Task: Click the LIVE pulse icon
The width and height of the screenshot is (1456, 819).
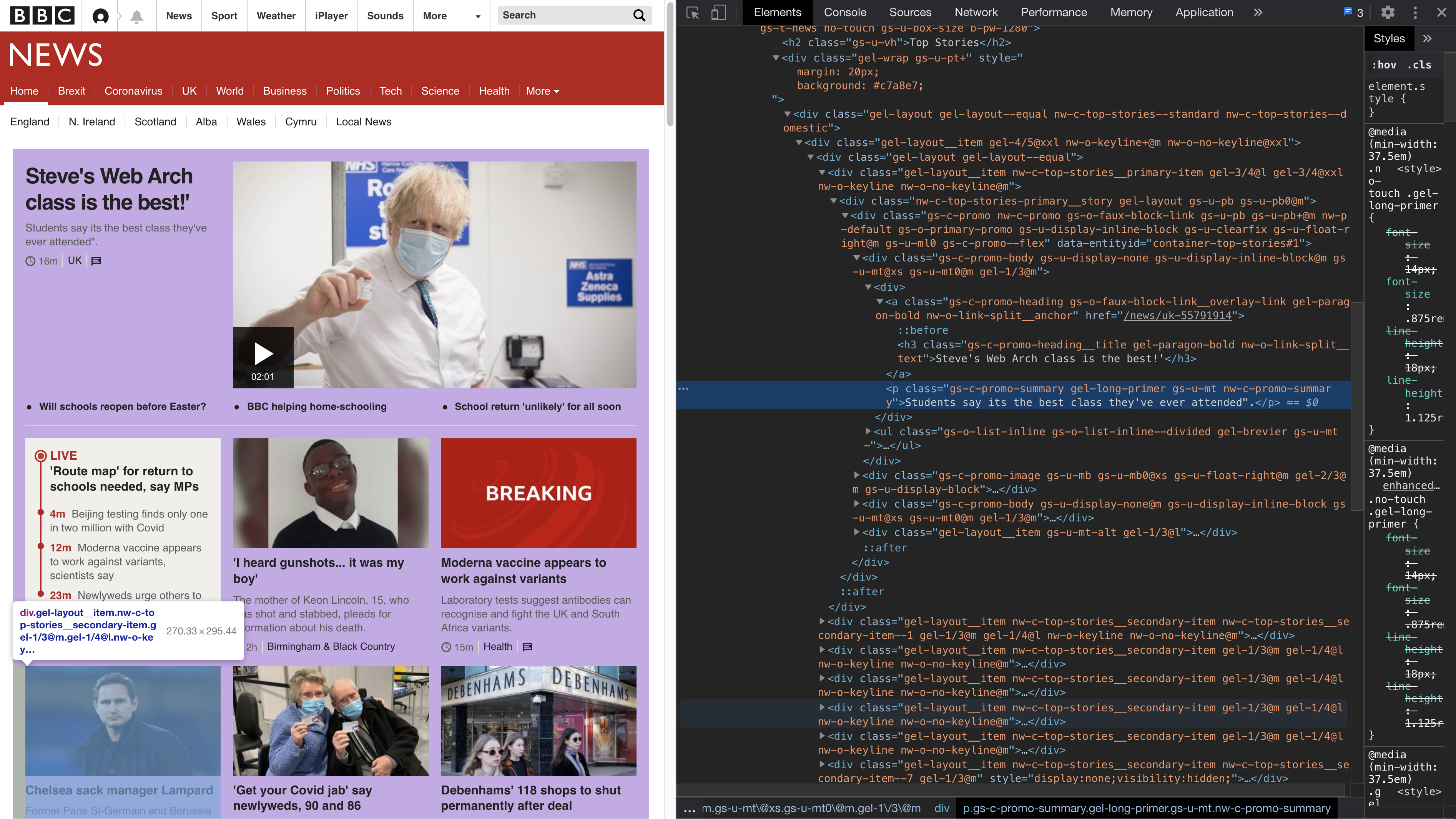Action: pyautogui.click(x=41, y=456)
